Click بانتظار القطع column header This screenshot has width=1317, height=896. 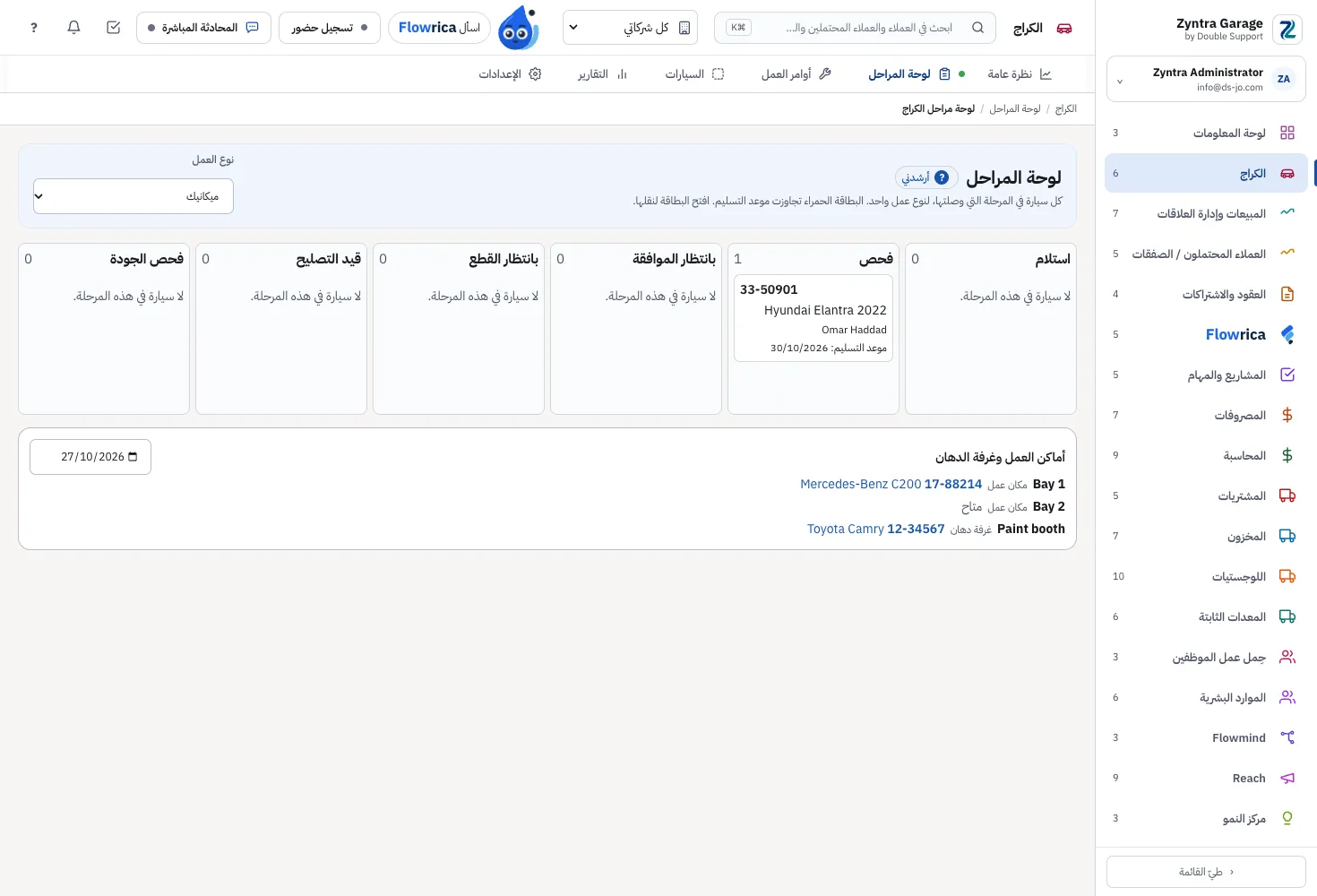pos(504,259)
